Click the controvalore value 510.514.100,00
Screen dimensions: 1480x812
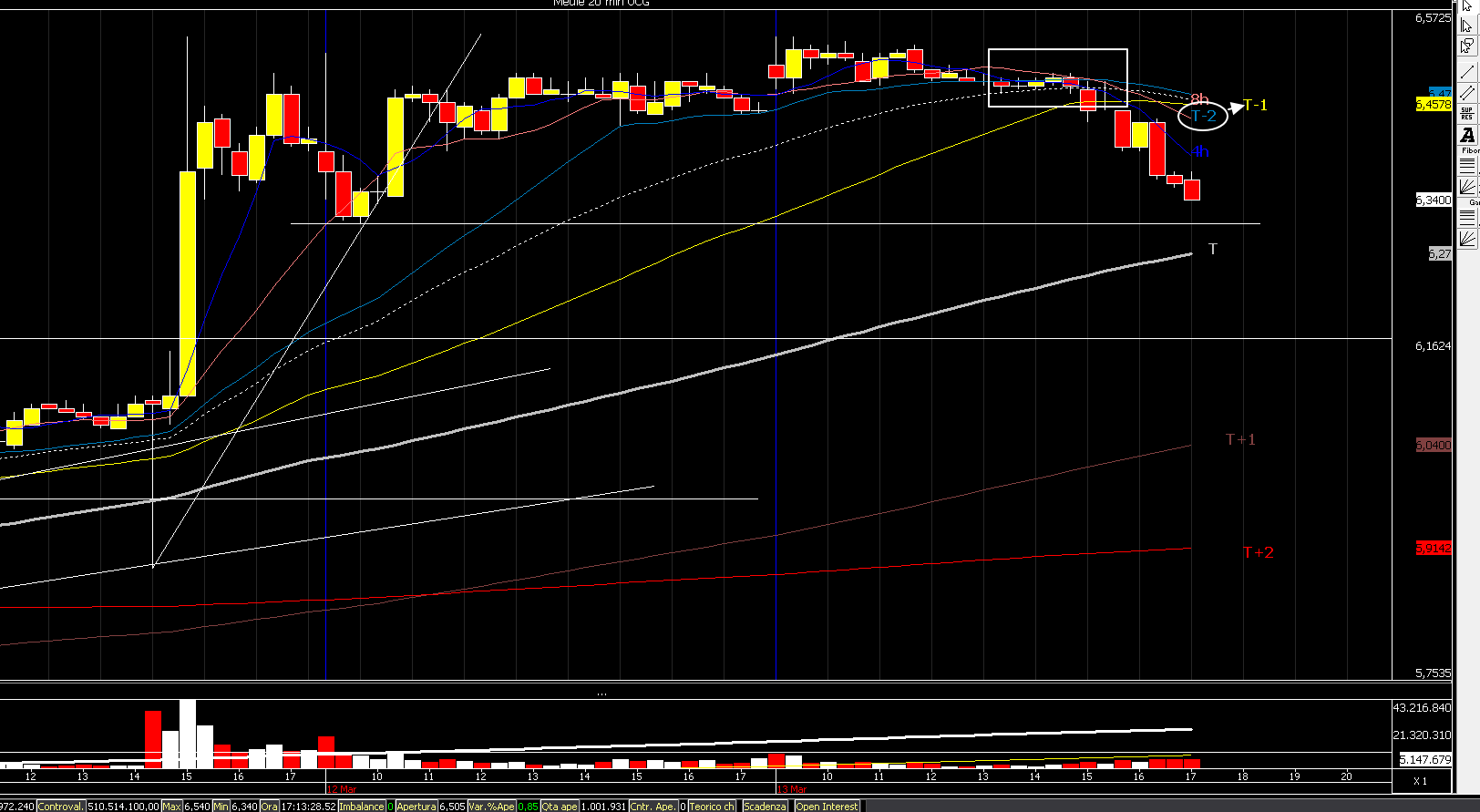[x=123, y=807]
